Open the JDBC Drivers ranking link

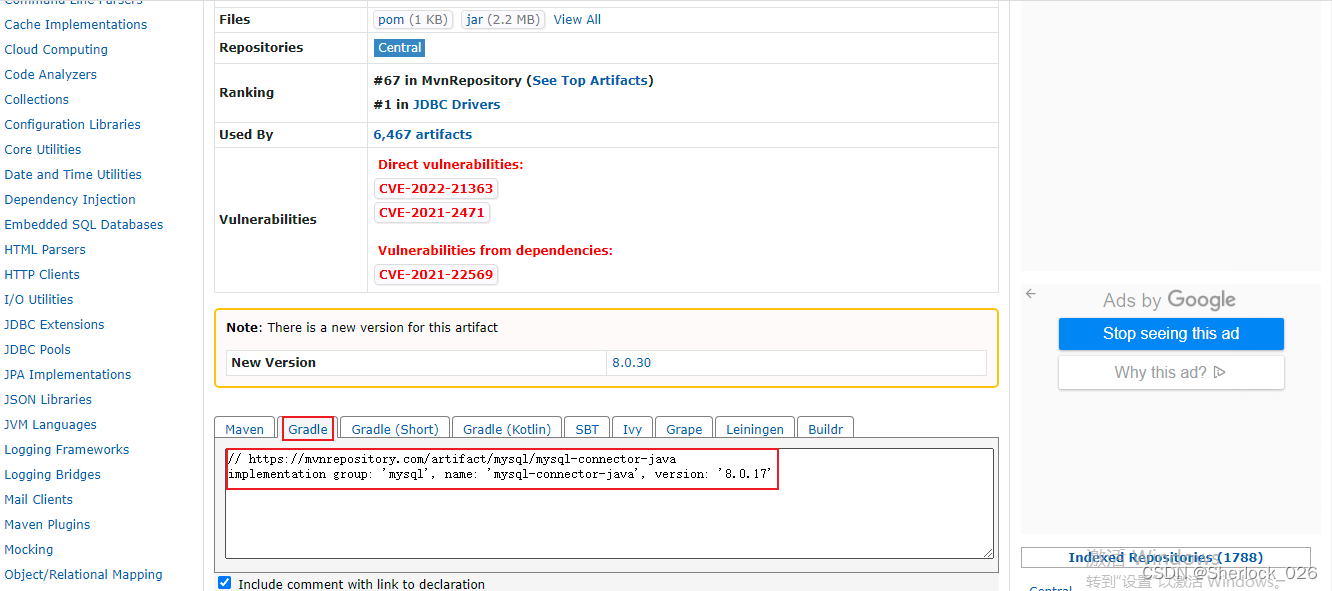point(457,104)
